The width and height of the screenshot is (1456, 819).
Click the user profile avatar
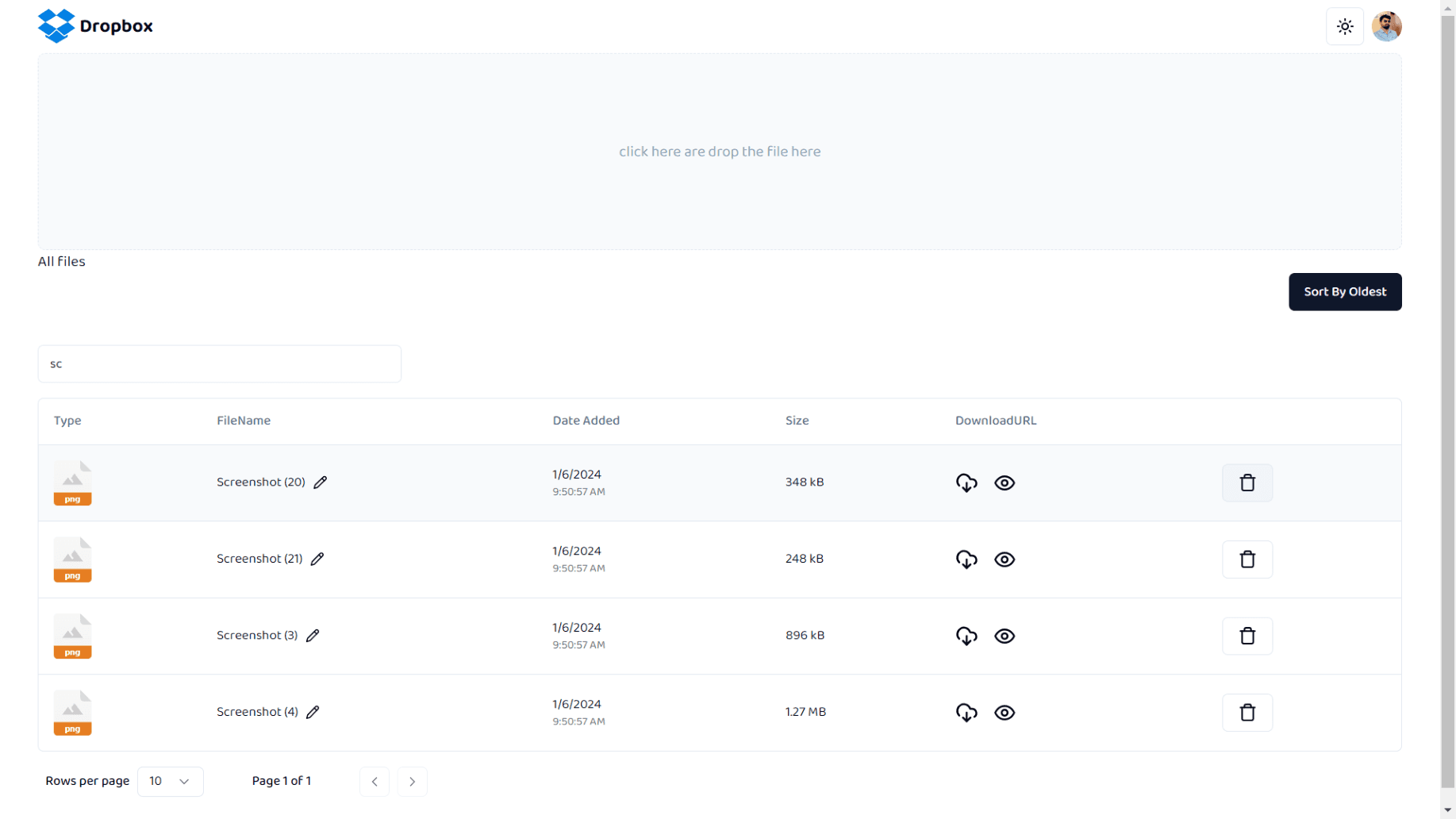pos(1386,26)
